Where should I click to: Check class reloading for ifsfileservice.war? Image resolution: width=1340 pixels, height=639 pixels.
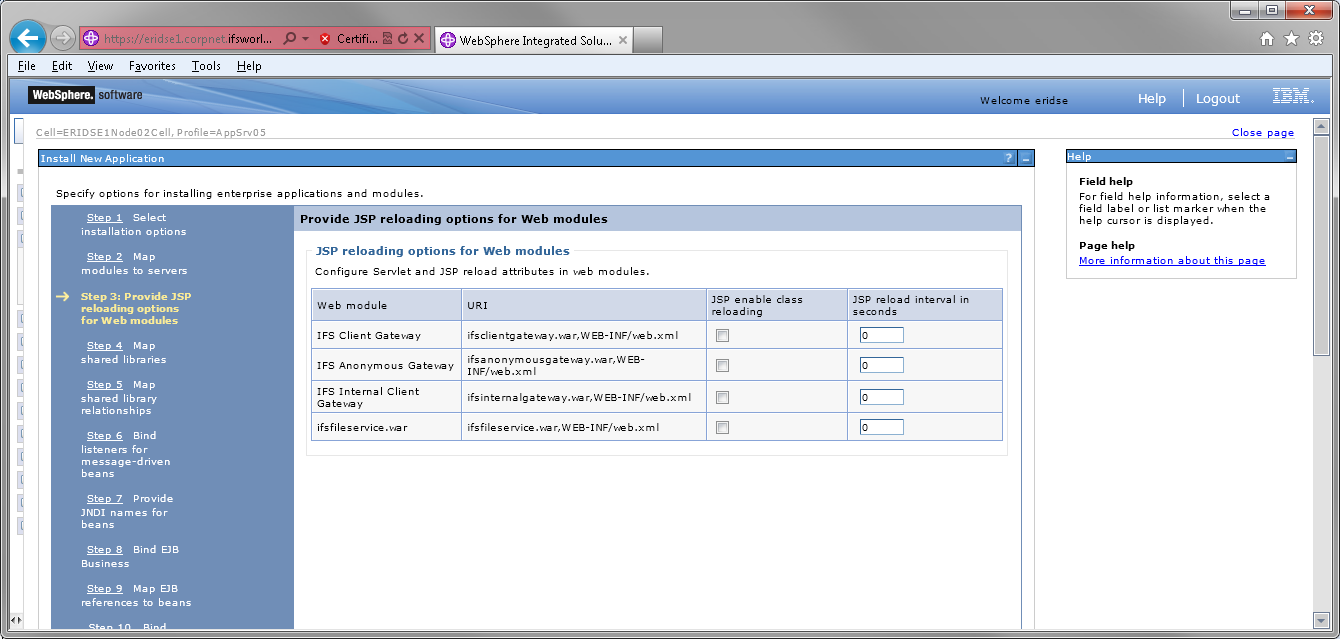click(722, 426)
